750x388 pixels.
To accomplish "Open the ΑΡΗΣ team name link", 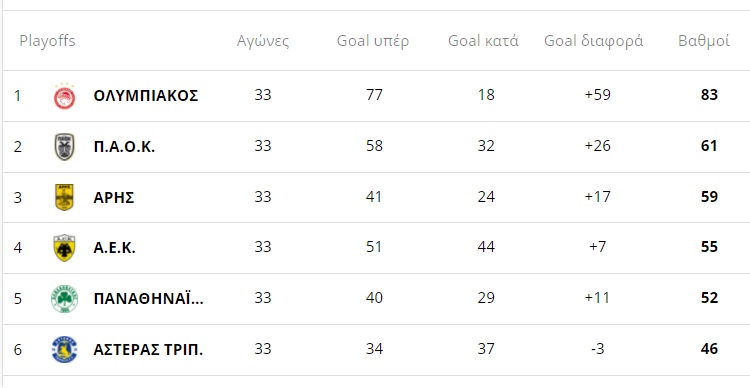I will tap(114, 197).
